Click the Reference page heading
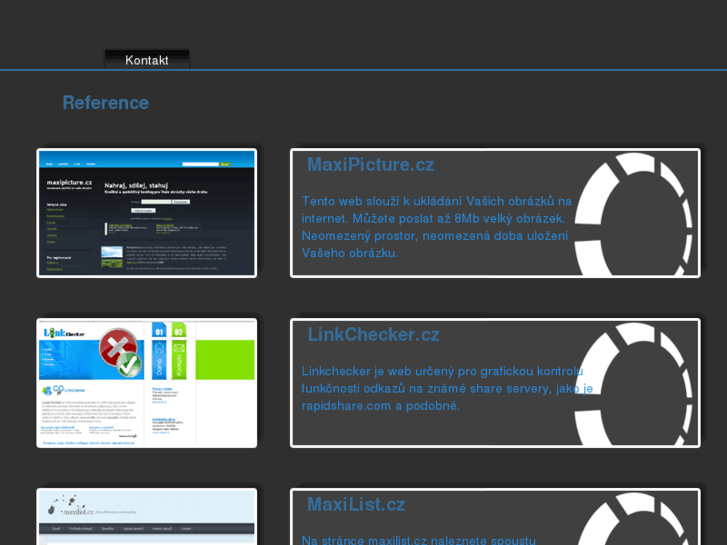Screen dimensions: 727x545 click(106, 103)
